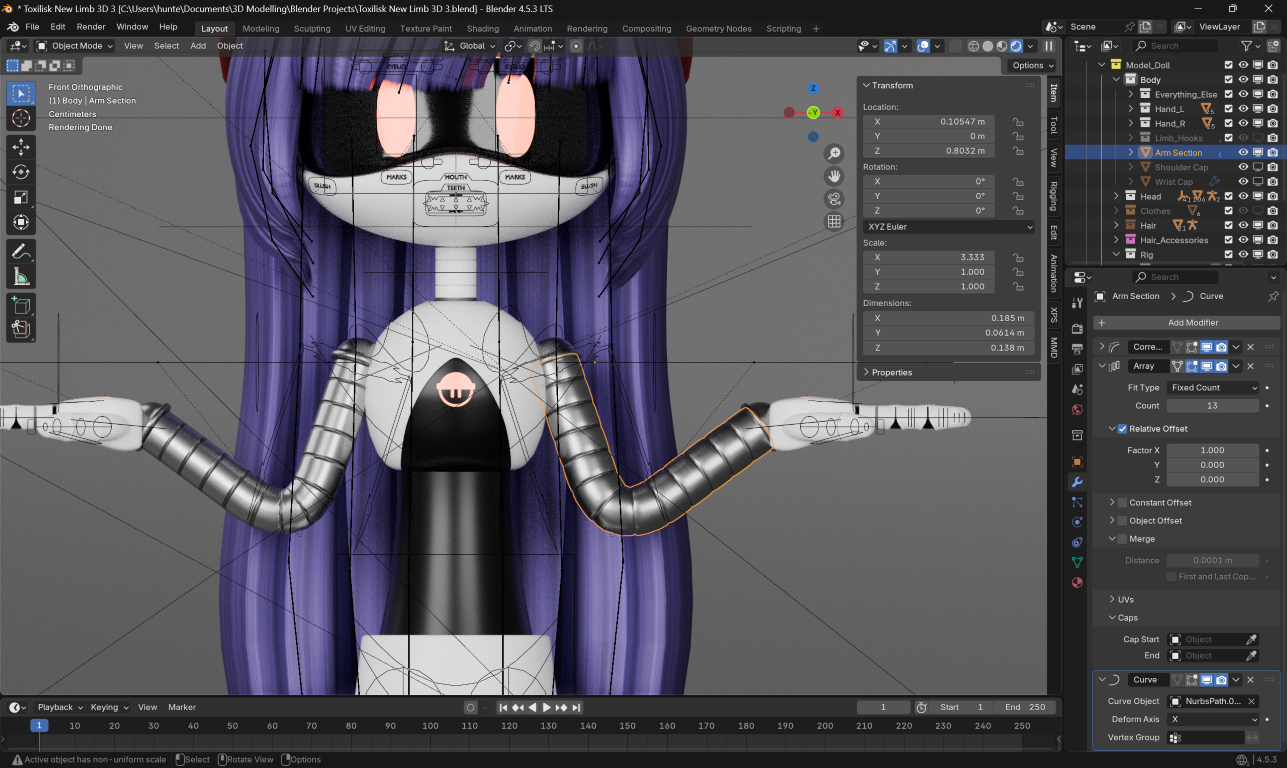Uncheck the Head collection exclude checkbox

[x=1229, y=197]
